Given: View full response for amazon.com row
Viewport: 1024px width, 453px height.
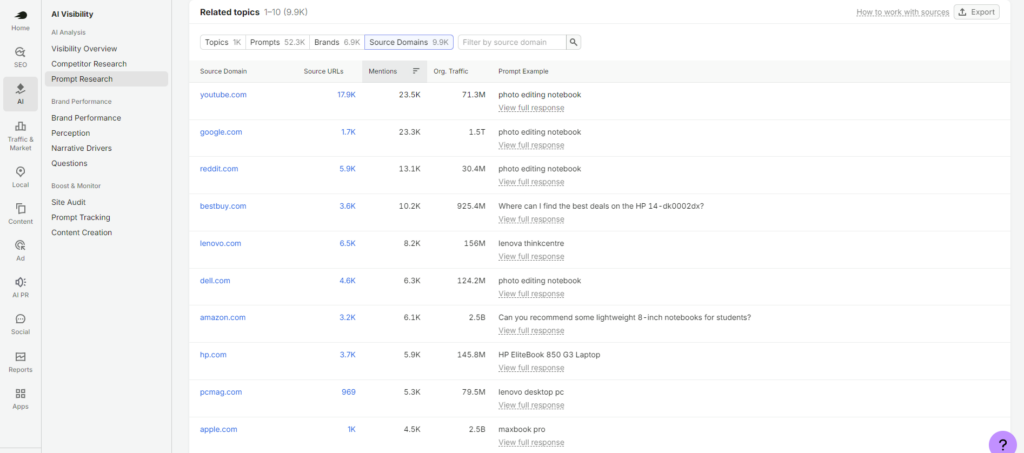Looking at the screenshot, I should point(531,330).
